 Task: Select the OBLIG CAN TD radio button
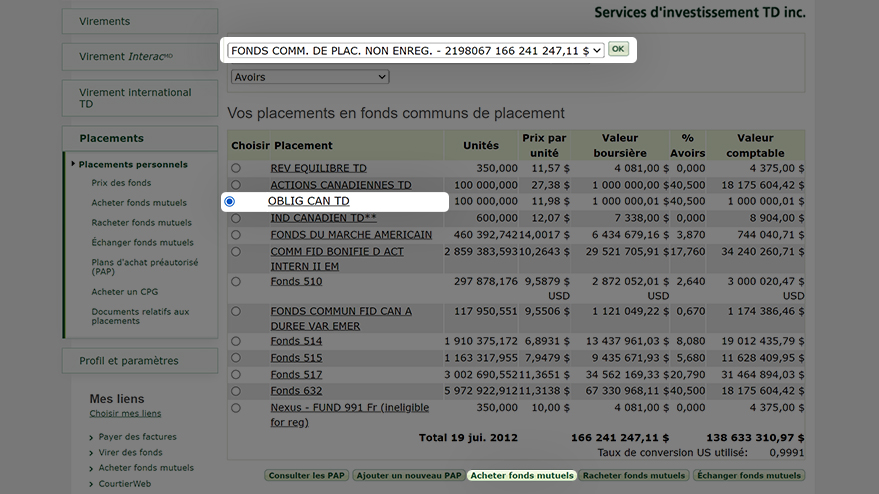[x=230, y=201]
